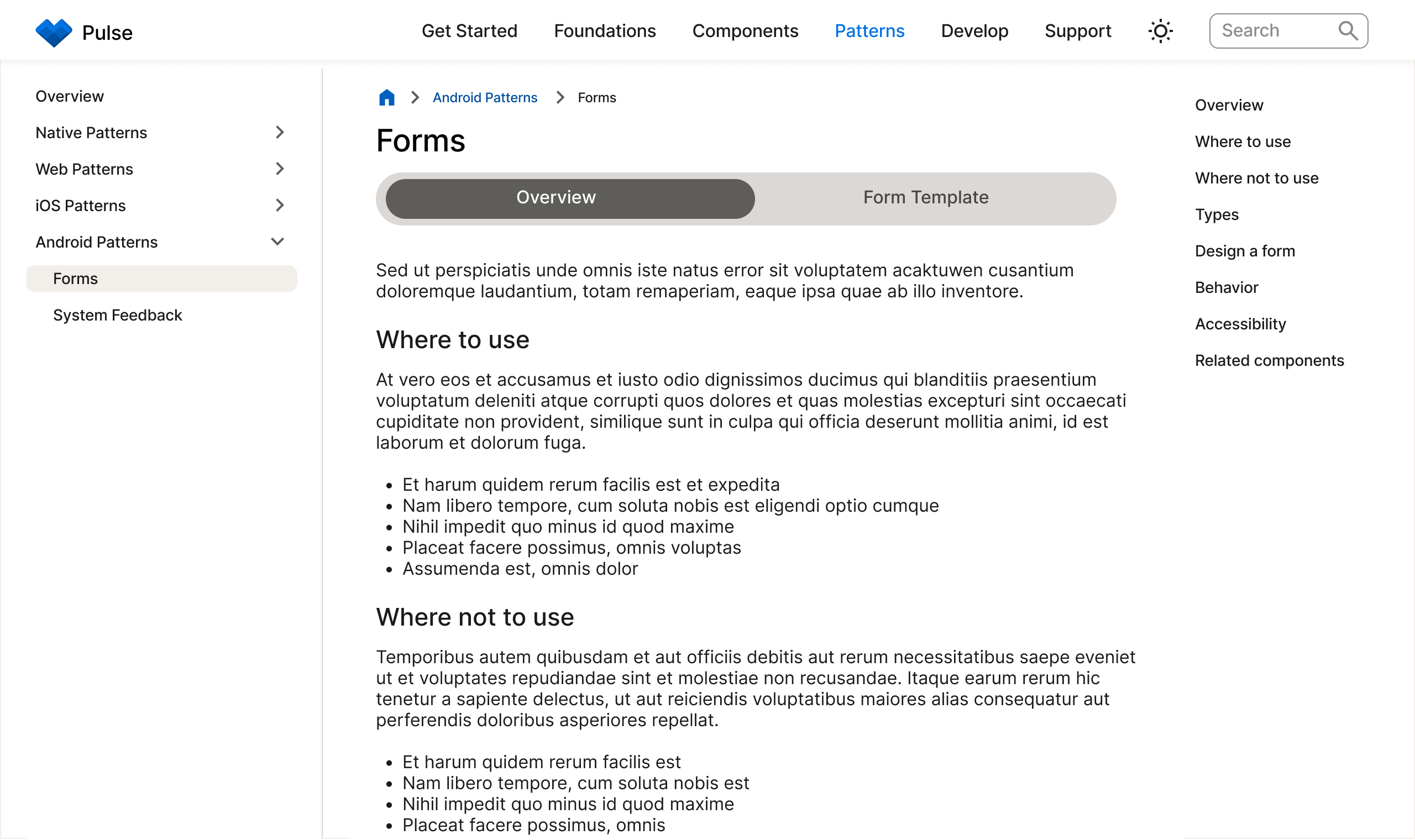This screenshot has width=1415, height=840.
Task: Expand the Web Patterns section
Action: (x=280, y=169)
